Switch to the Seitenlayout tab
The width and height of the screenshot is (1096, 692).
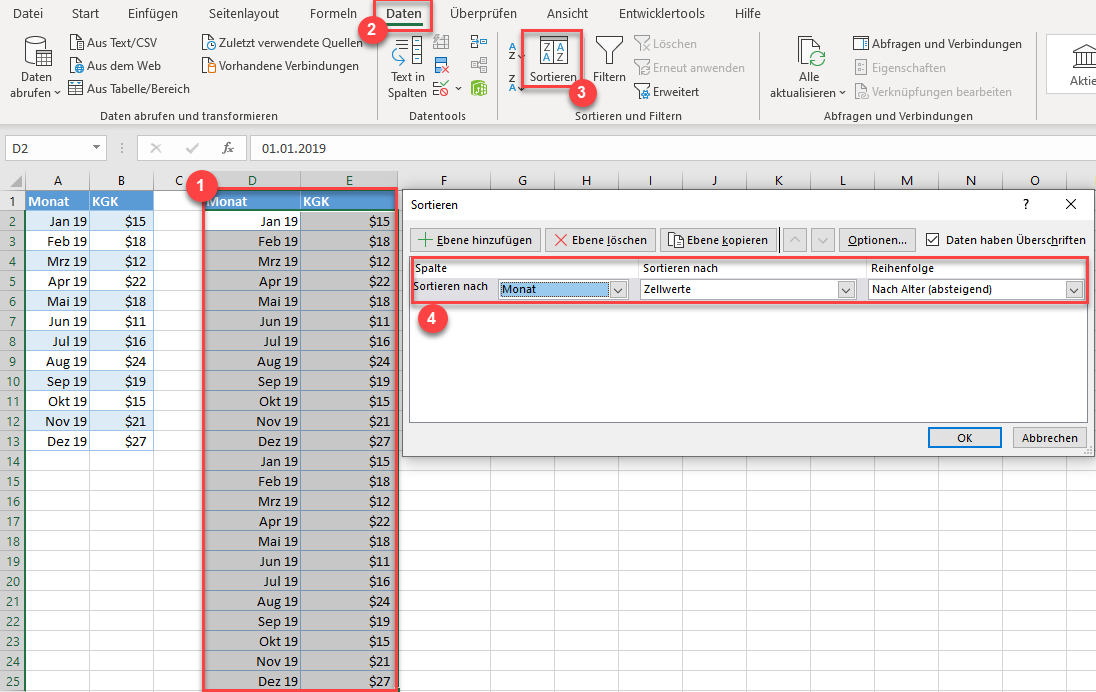tap(244, 13)
